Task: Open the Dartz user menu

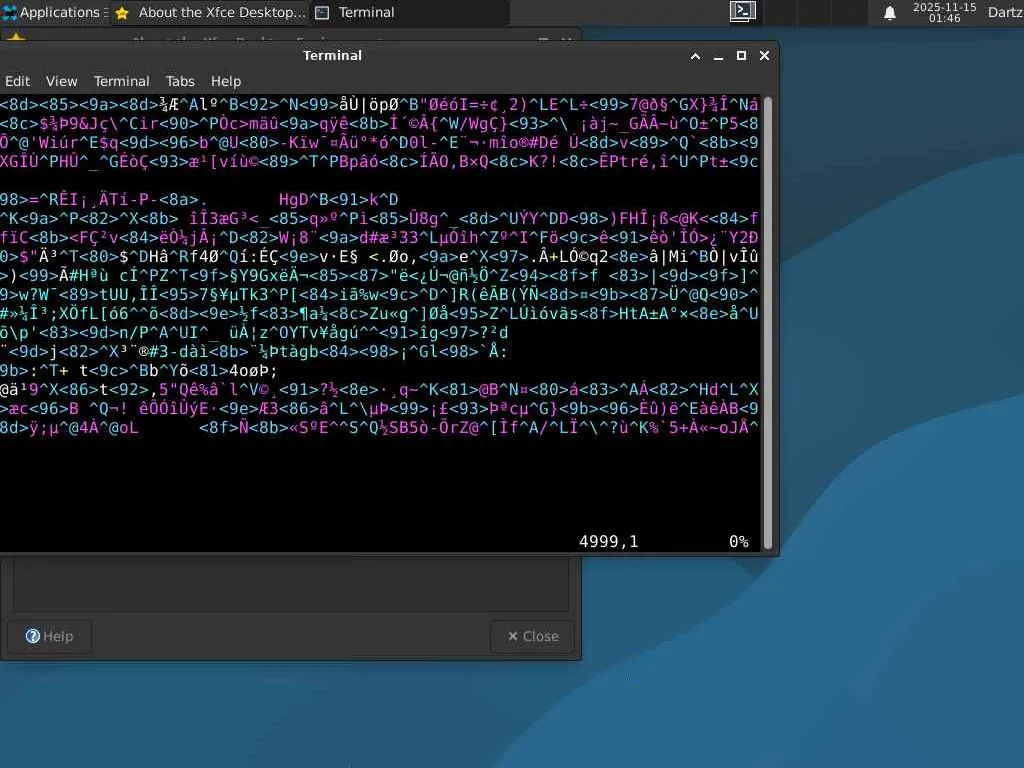Action: click(x=1005, y=12)
